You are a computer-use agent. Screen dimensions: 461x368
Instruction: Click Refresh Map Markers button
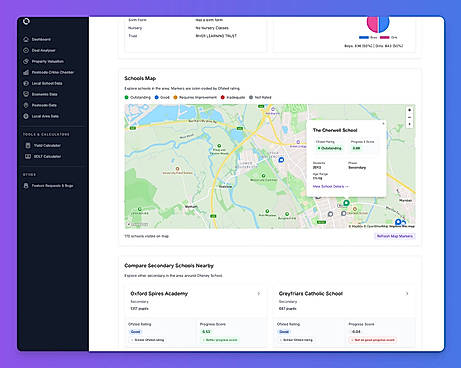395,236
